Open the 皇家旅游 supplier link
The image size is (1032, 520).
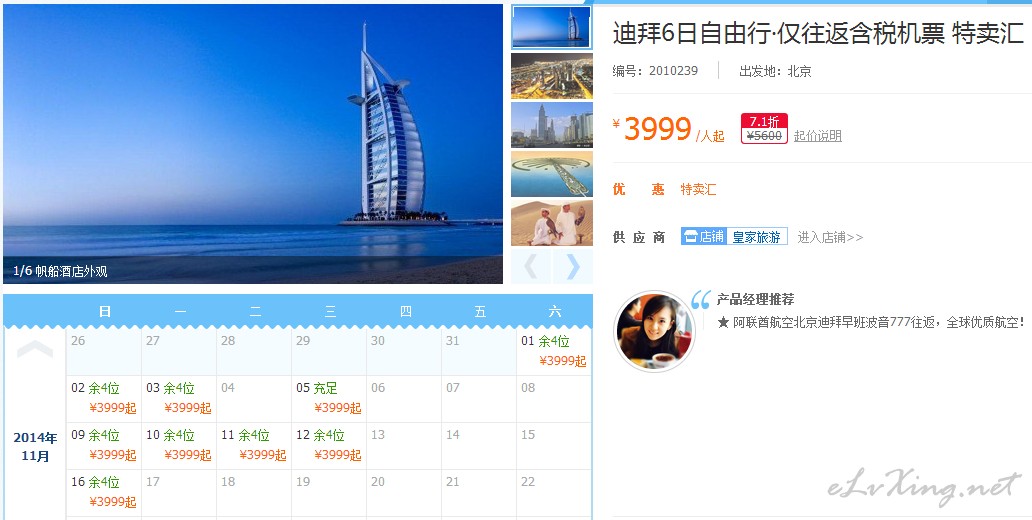(x=756, y=237)
